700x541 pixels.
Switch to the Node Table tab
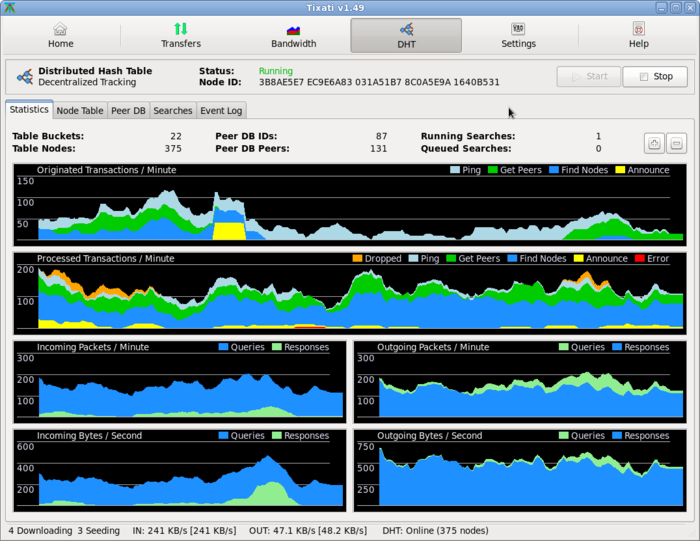coord(80,111)
